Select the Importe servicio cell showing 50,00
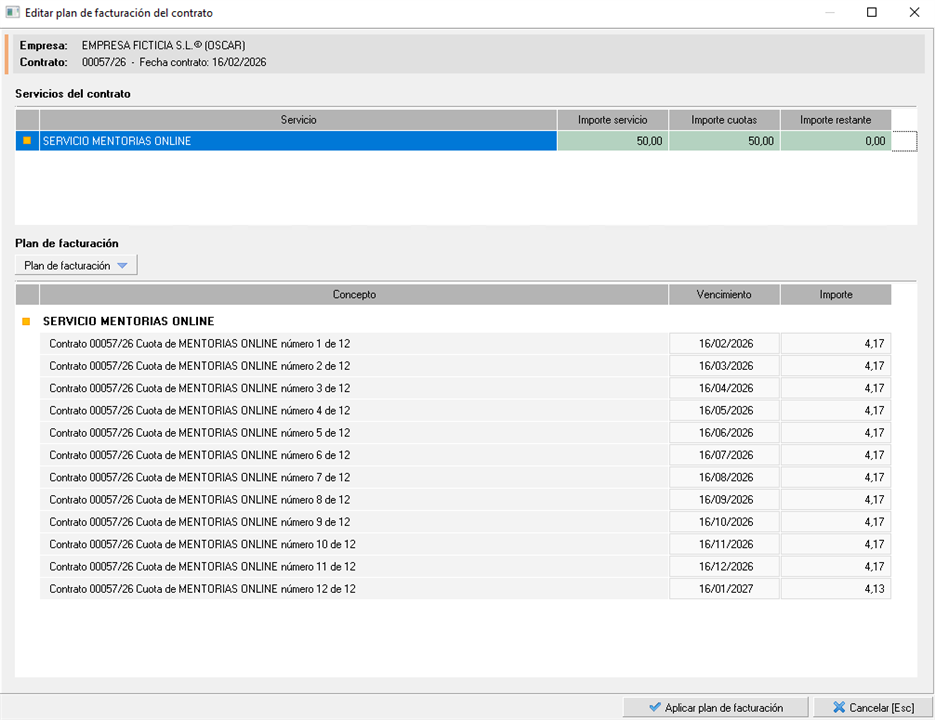The image size is (935, 720). pyautogui.click(x=612, y=141)
